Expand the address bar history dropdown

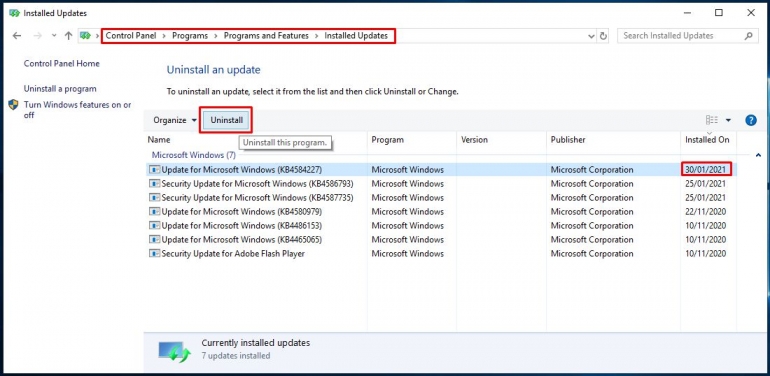[591, 36]
